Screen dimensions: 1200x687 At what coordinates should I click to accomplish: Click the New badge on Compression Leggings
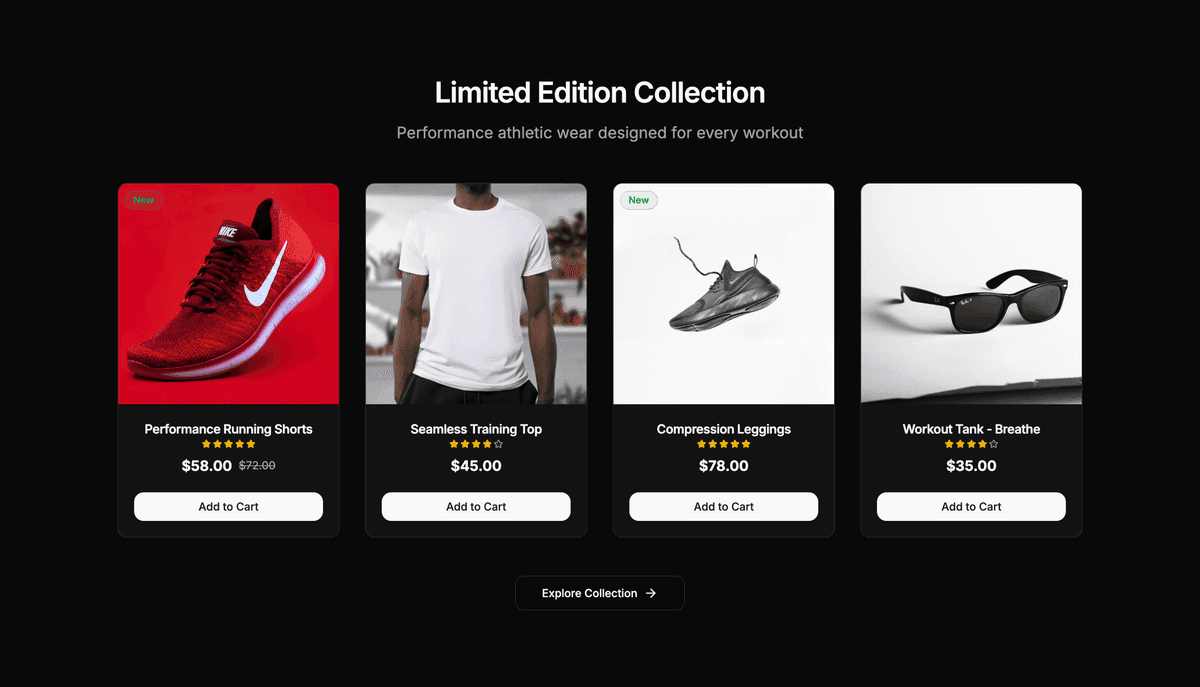click(x=638, y=200)
